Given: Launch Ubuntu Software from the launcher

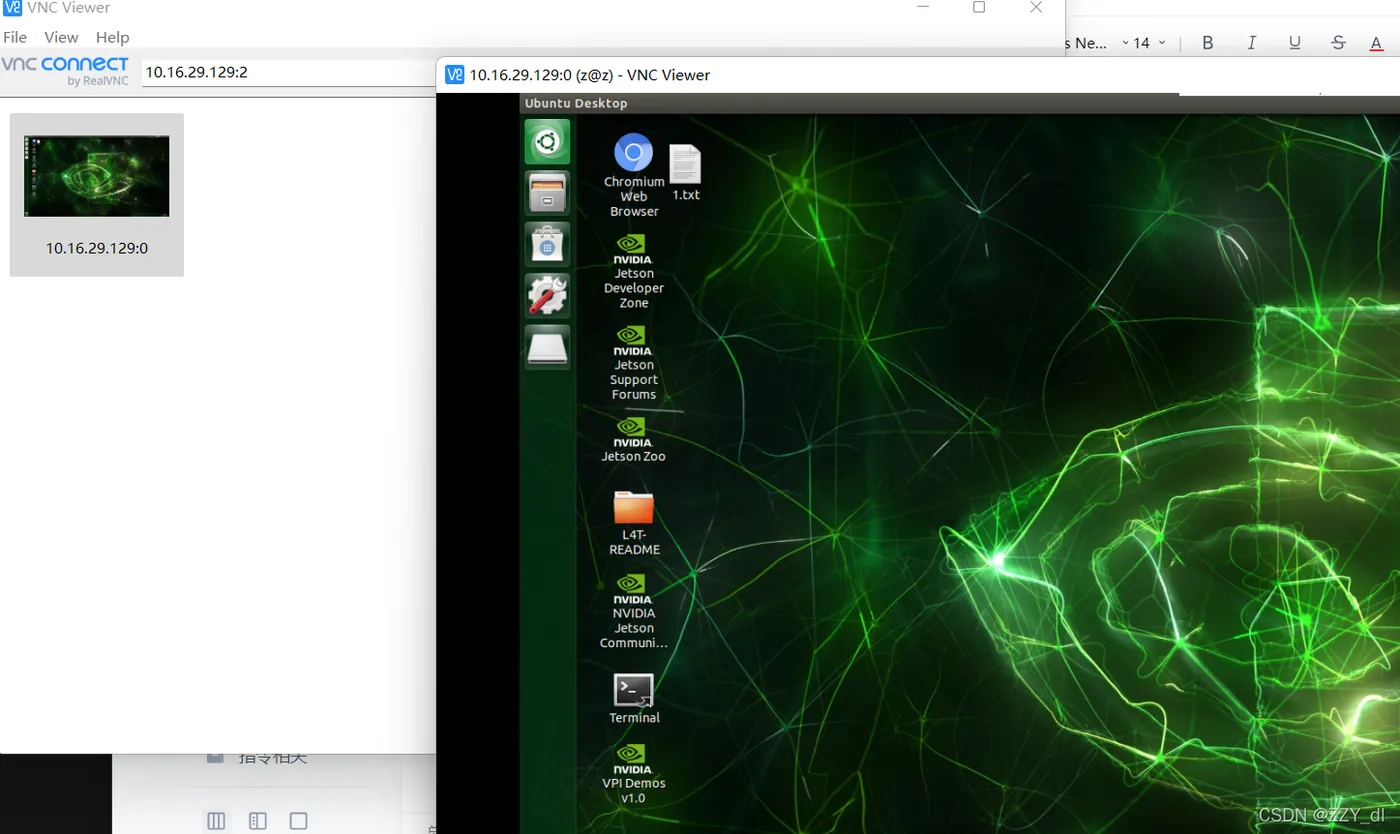Looking at the screenshot, I should click(547, 244).
